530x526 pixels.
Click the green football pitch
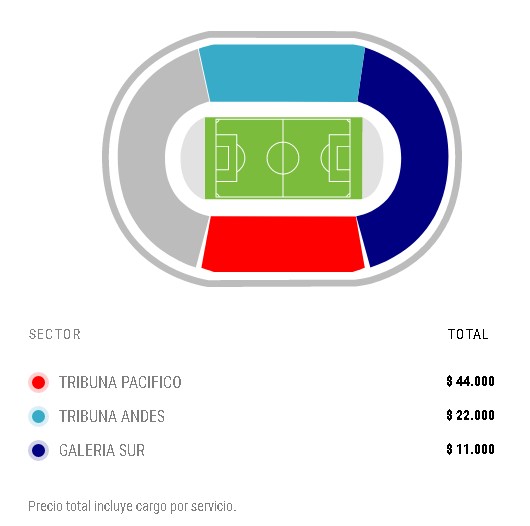pyautogui.click(x=283, y=158)
